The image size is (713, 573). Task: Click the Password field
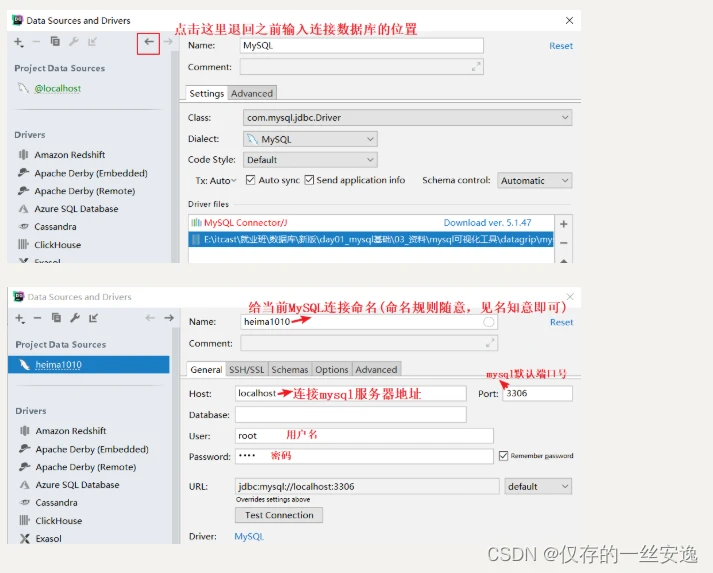coord(364,456)
